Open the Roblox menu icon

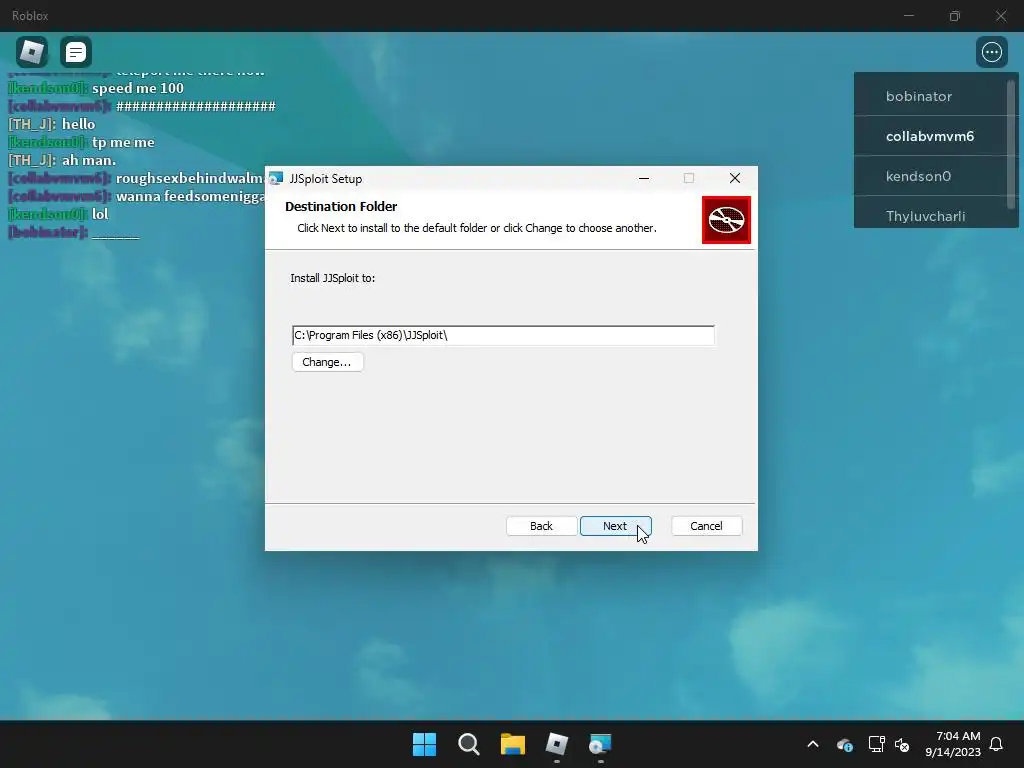32,52
